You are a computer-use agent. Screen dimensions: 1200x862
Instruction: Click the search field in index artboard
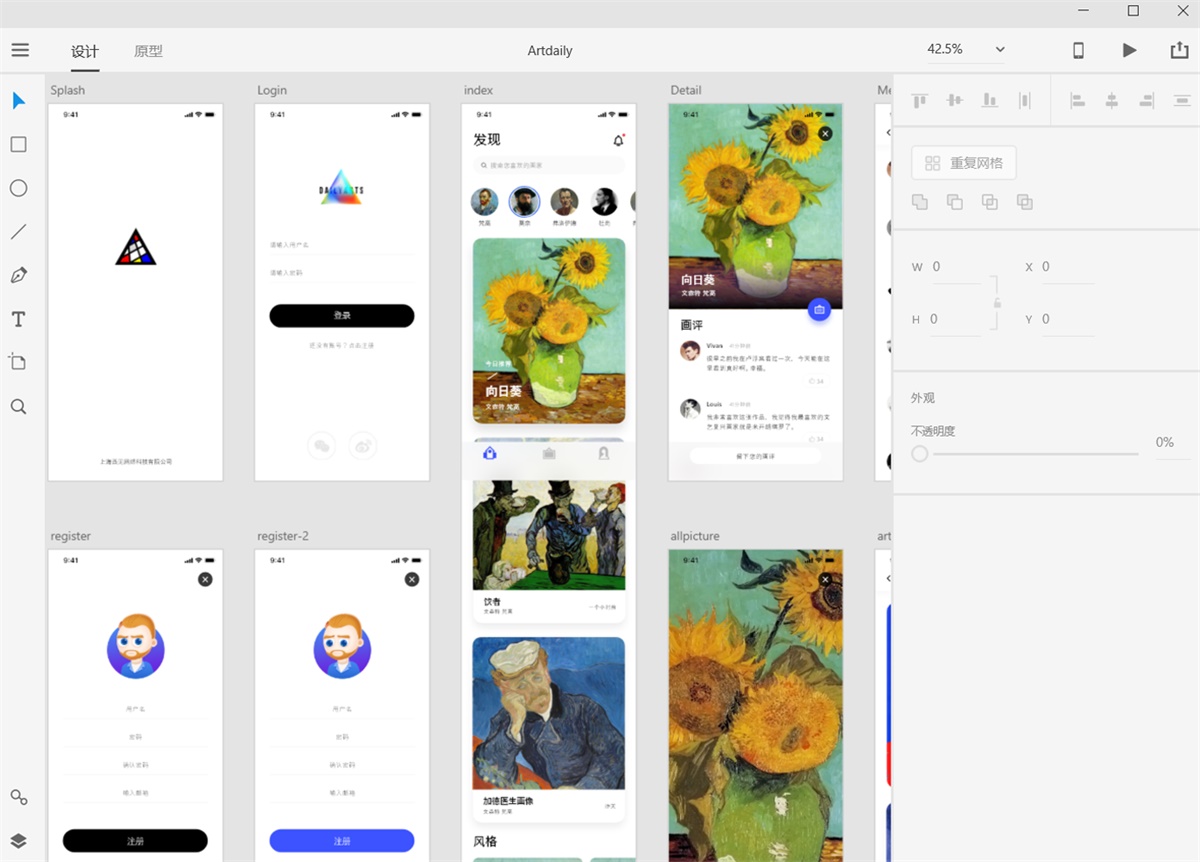[x=549, y=165]
